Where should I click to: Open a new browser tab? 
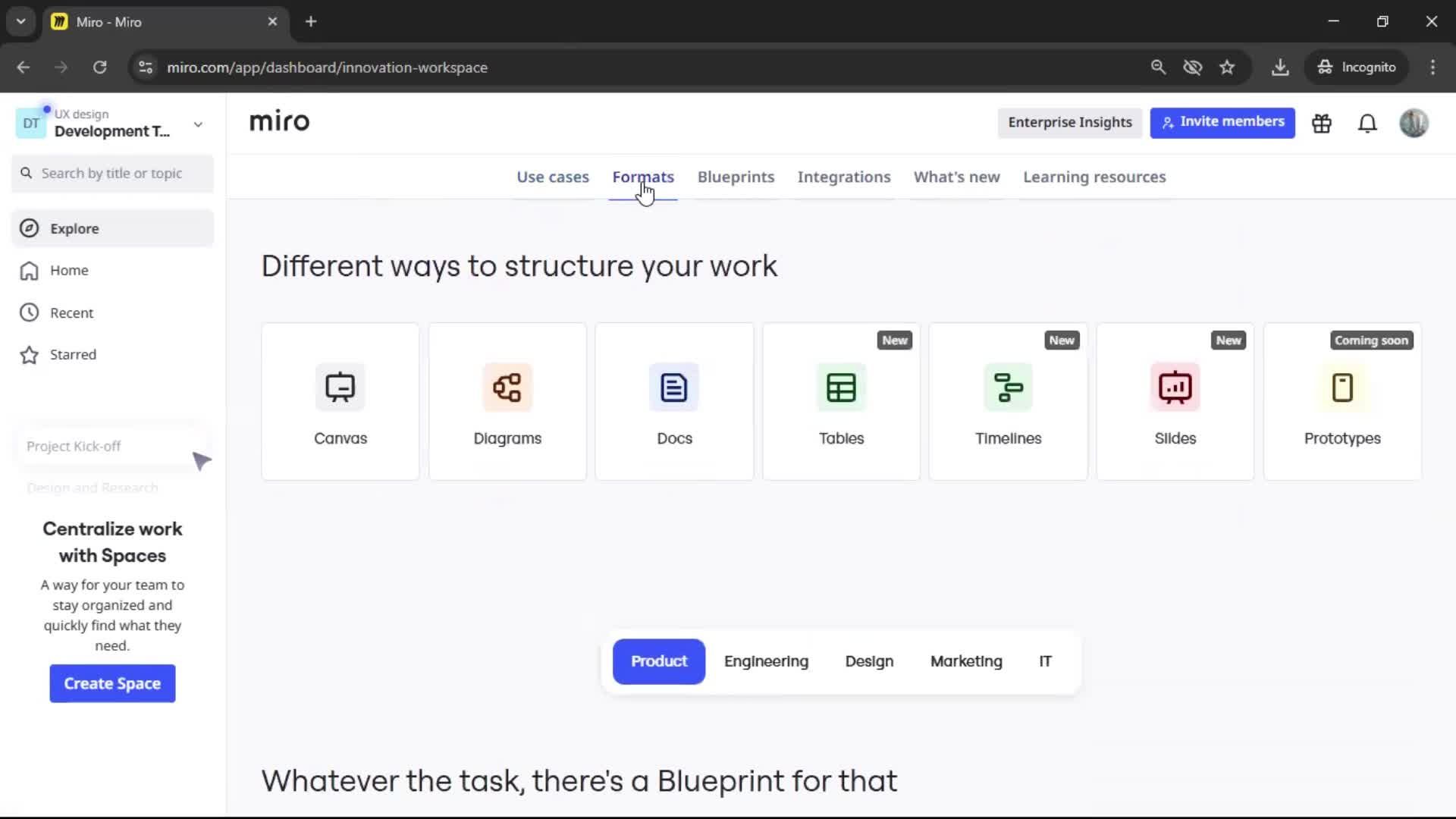click(311, 21)
